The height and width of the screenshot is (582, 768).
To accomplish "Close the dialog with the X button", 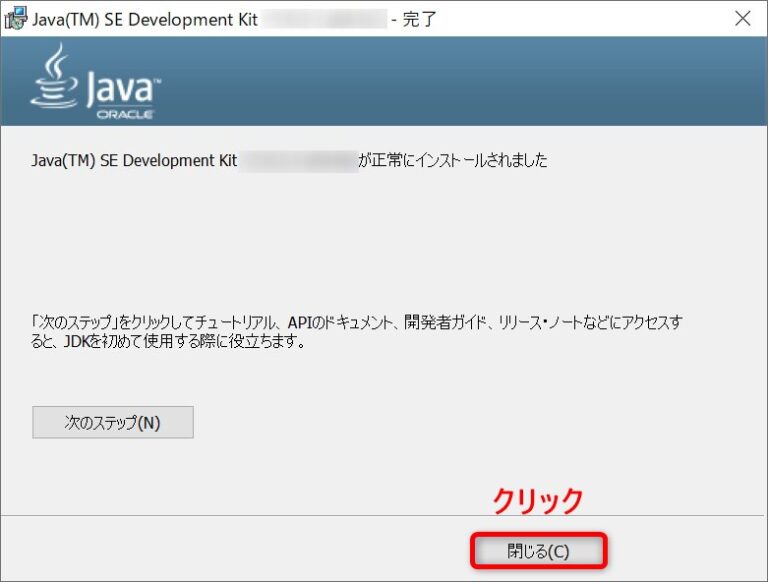I will (742, 18).
